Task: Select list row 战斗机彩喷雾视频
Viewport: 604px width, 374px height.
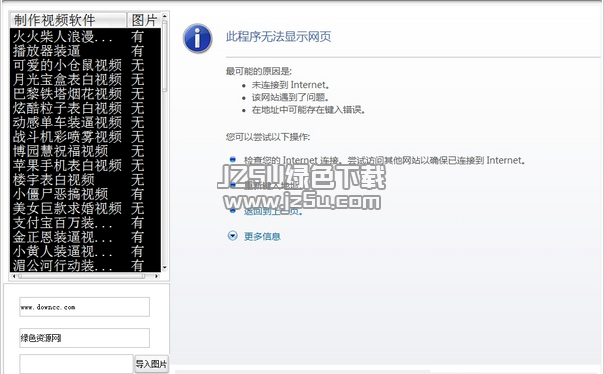Action: tap(85, 136)
